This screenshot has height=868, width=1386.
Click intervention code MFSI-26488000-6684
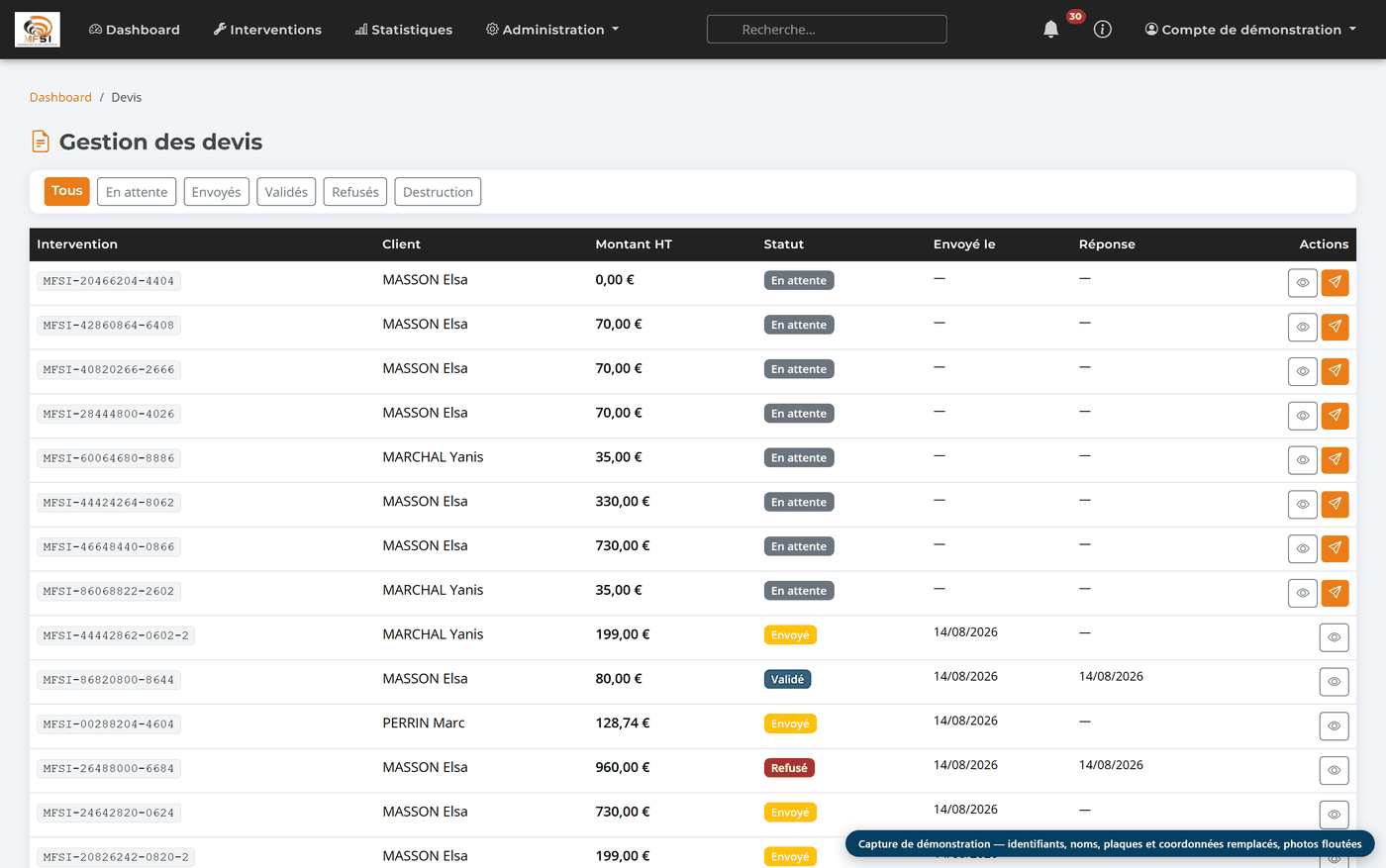(109, 769)
